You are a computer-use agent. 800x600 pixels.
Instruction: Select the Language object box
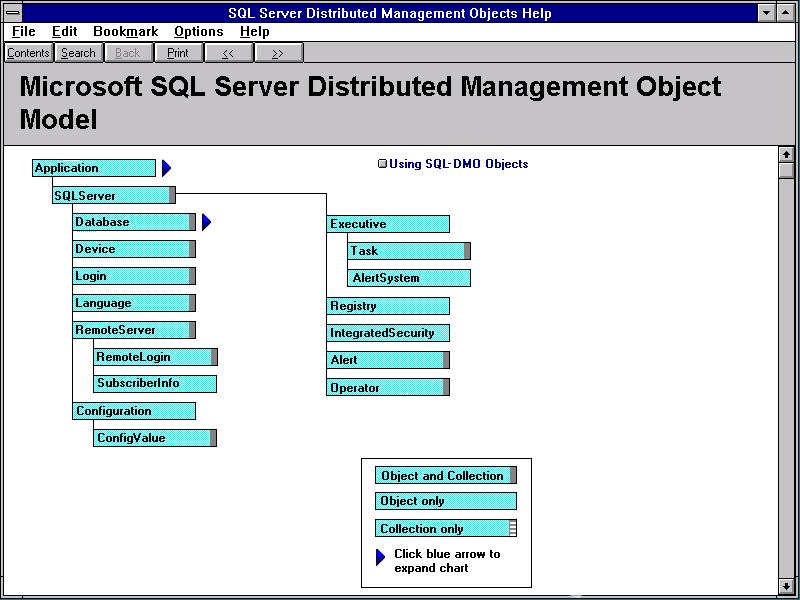tap(134, 303)
